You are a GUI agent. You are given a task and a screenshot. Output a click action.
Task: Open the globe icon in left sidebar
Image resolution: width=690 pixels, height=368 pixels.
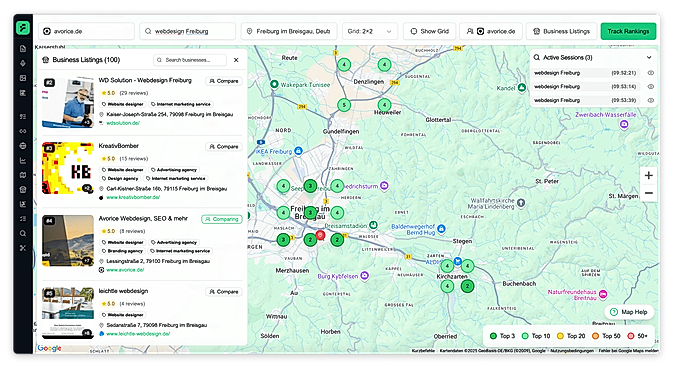pyautogui.click(x=23, y=146)
